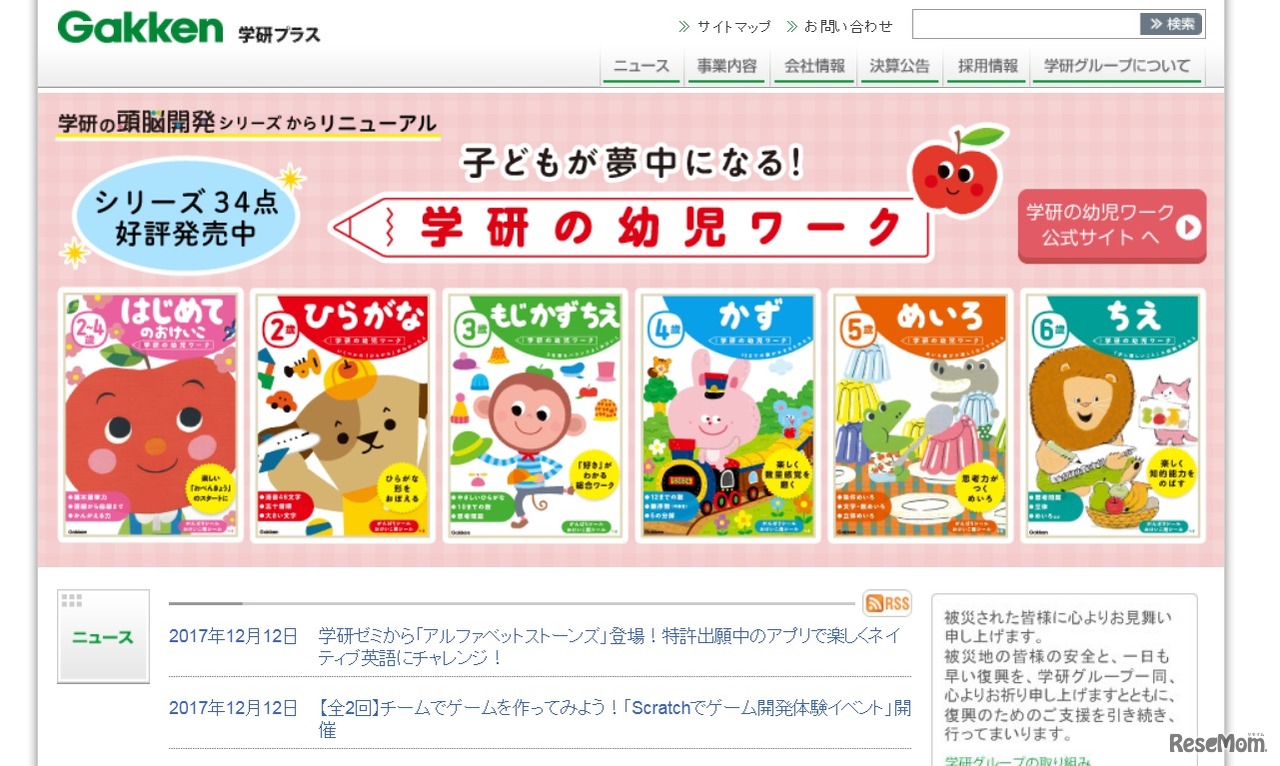This screenshot has width=1280, height=766.
Task: Open the お問い合わせ link
Action: coord(840,26)
